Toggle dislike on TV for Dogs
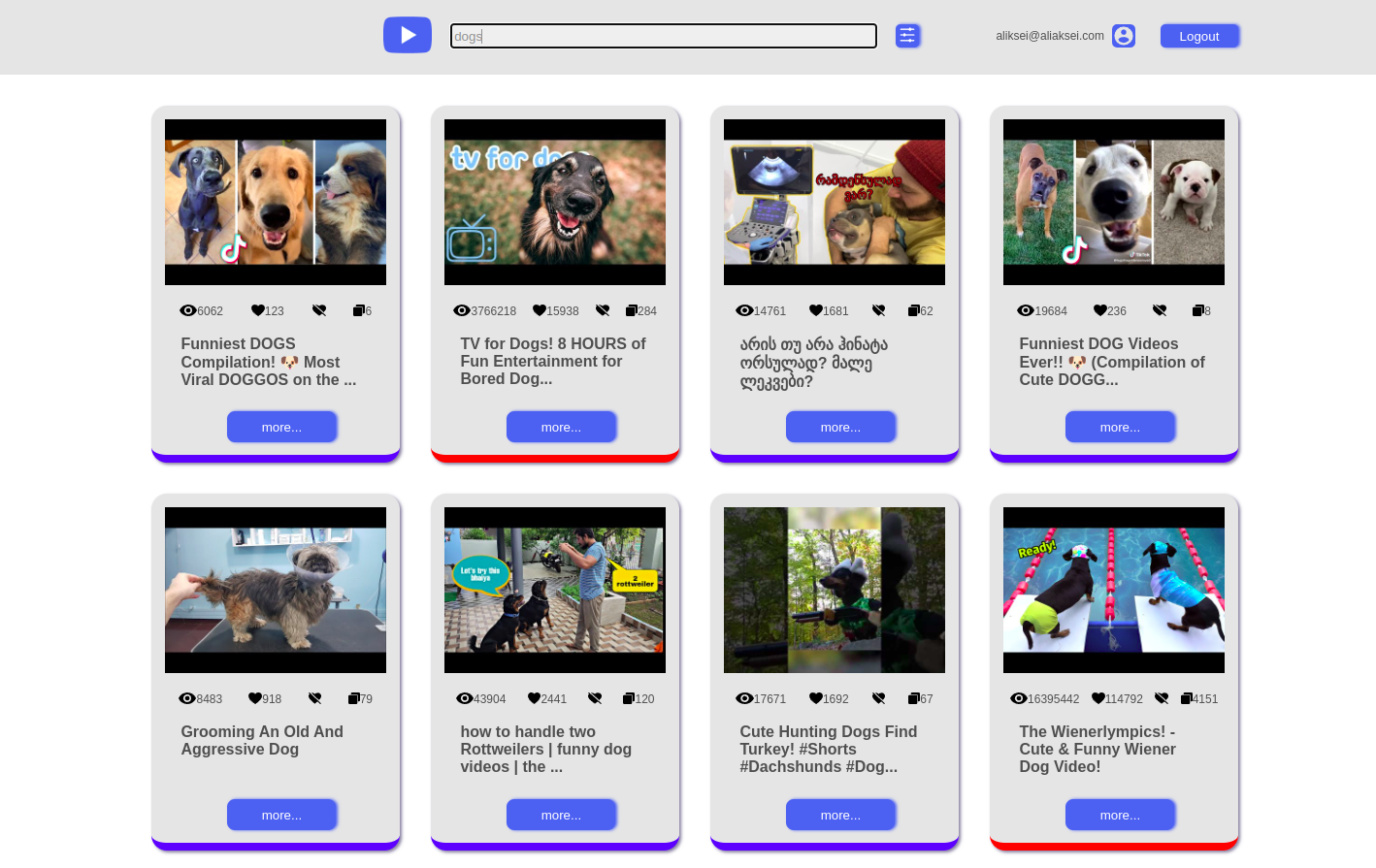 (x=602, y=310)
